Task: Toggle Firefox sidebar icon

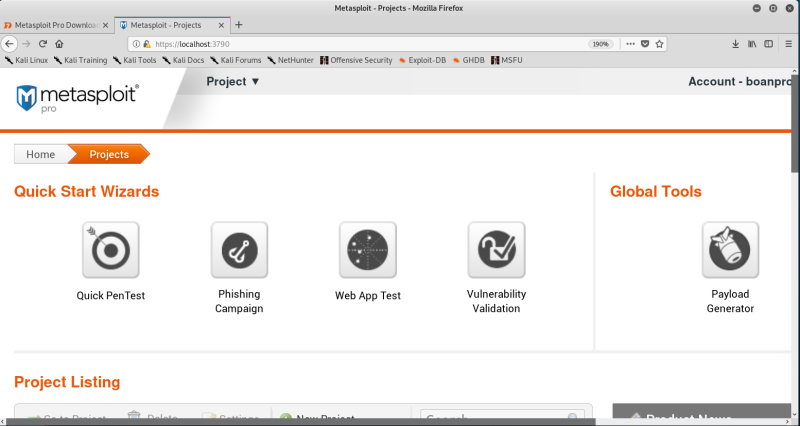Action: coord(768,44)
